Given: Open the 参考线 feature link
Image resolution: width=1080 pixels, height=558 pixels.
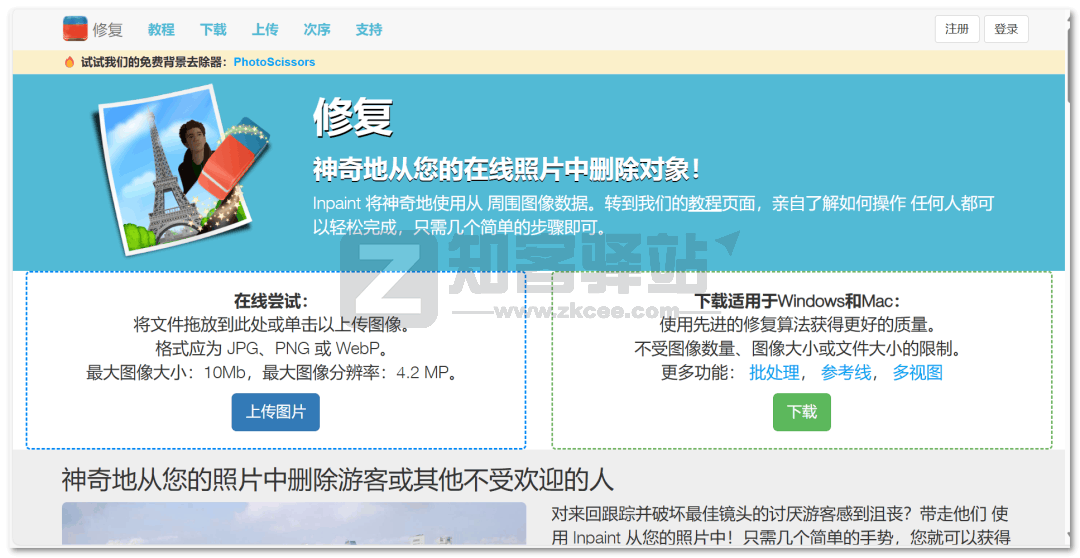Looking at the screenshot, I should pos(846,373).
